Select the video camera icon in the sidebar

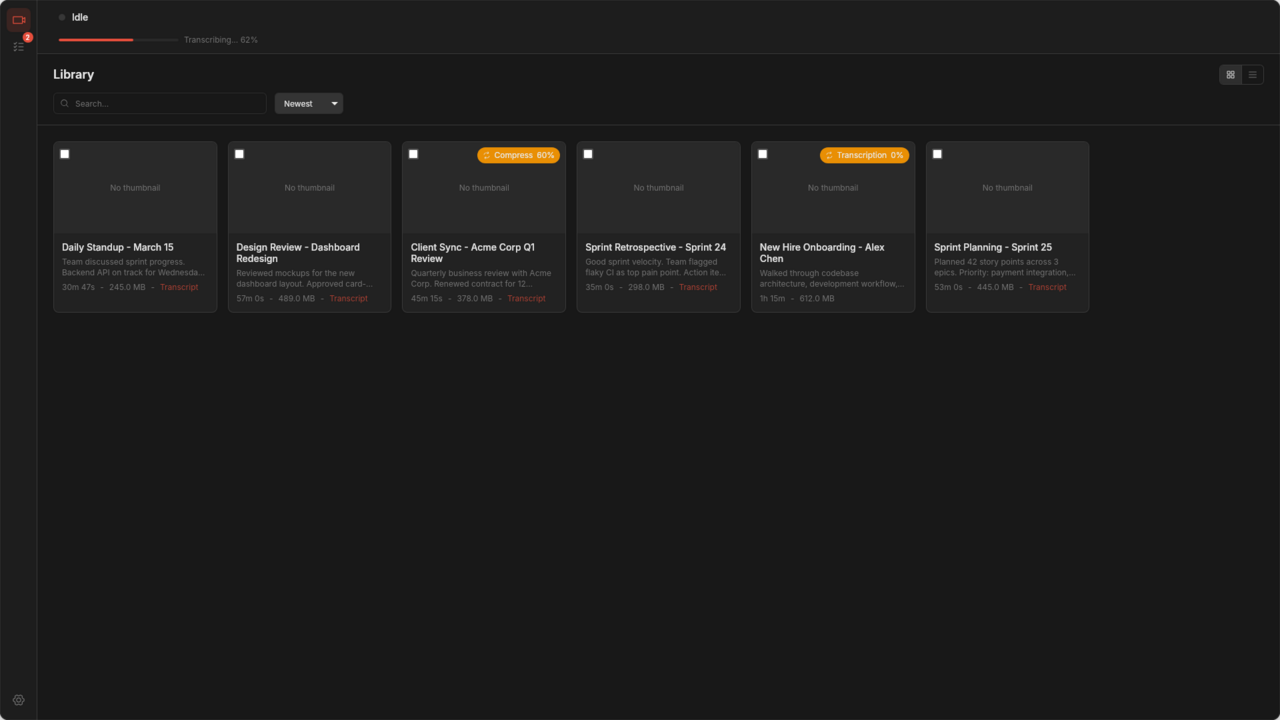pos(17,19)
